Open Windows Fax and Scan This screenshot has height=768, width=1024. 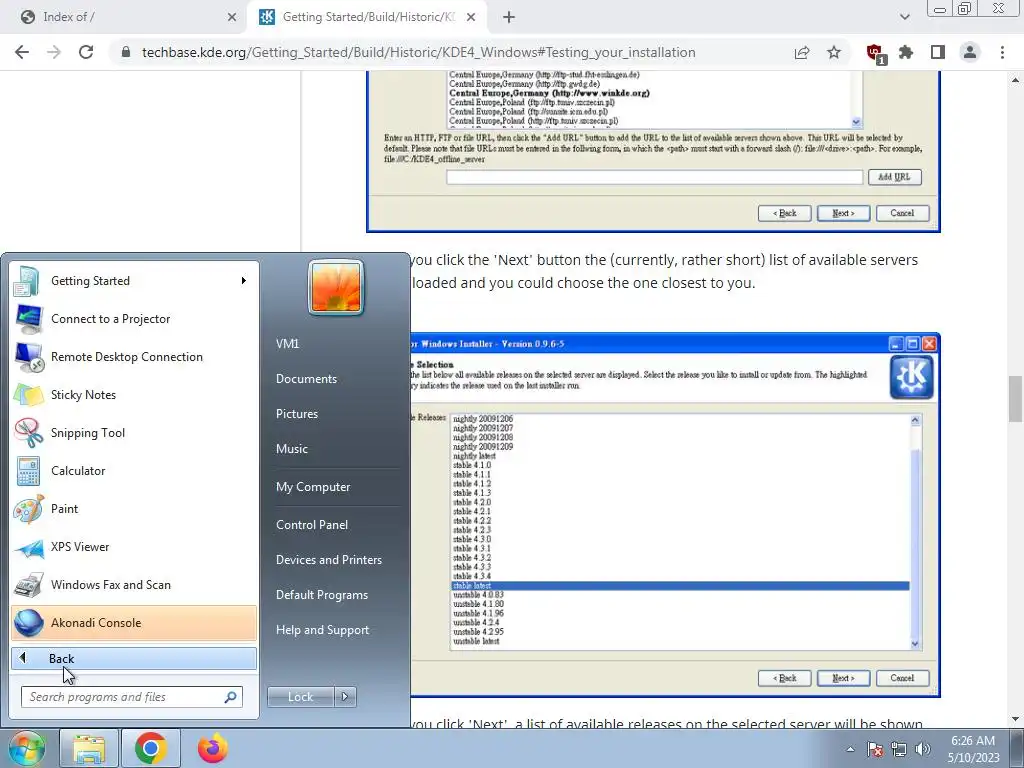point(134,584)
